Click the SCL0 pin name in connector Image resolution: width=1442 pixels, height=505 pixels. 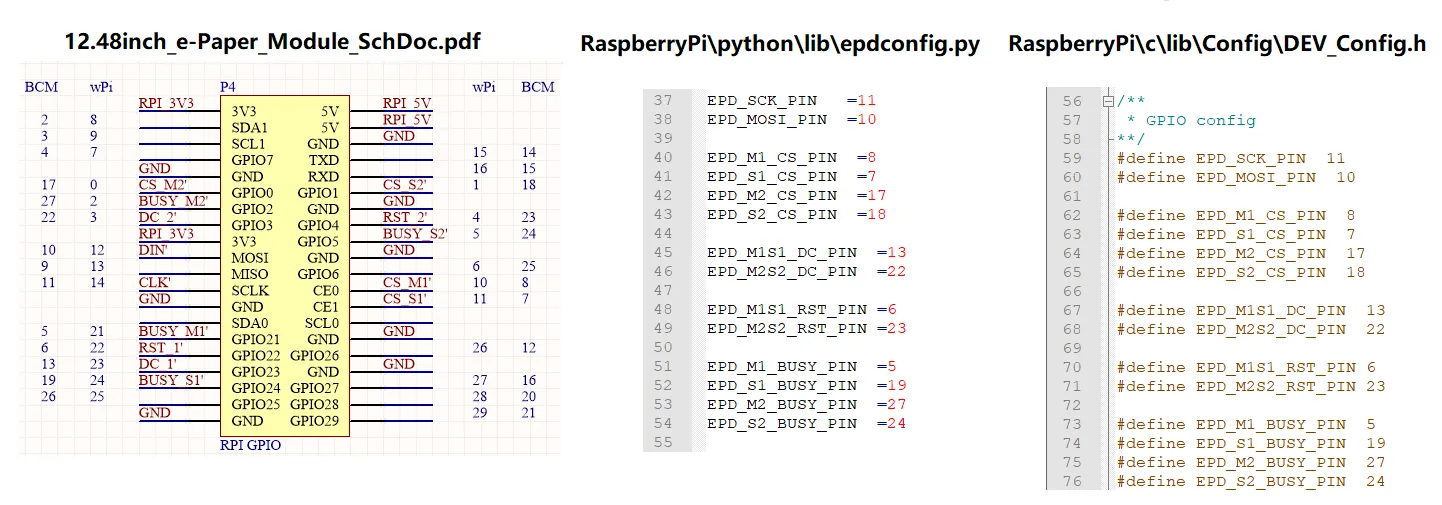[322, 323]
